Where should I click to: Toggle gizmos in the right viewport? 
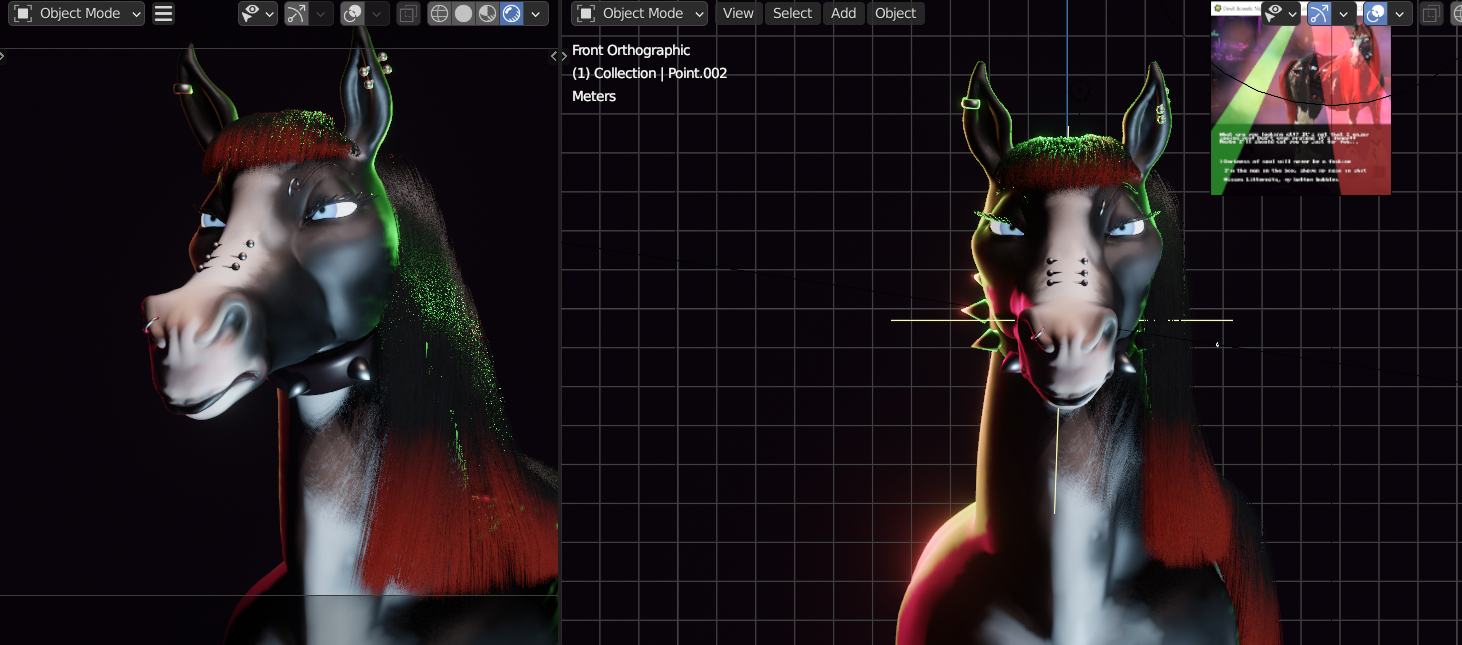1320,13
